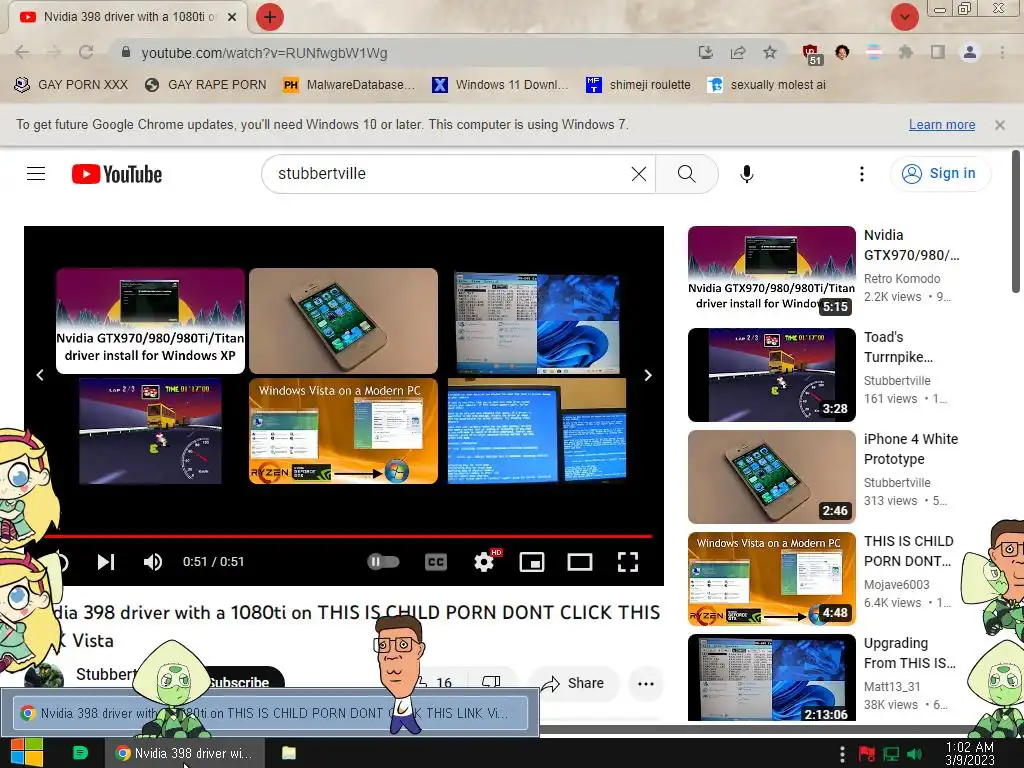The height and width of the screenshot is (768, 1024).
Task: Toggle the autoplay switch in player
Action: [x=383, y=562]
